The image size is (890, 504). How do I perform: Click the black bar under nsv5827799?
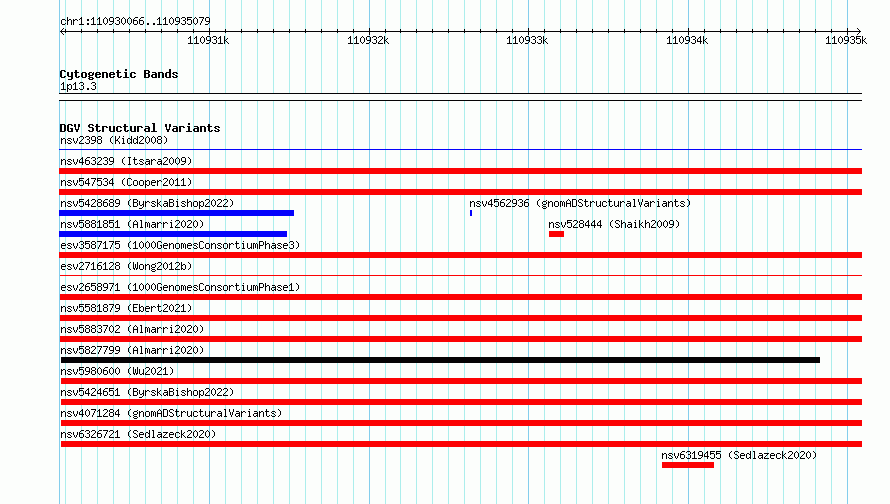pos(440,360)
